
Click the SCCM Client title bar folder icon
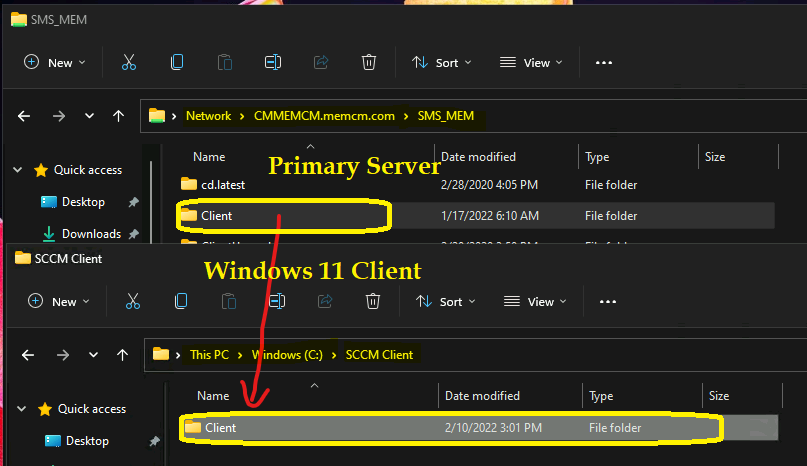[23, 258]
